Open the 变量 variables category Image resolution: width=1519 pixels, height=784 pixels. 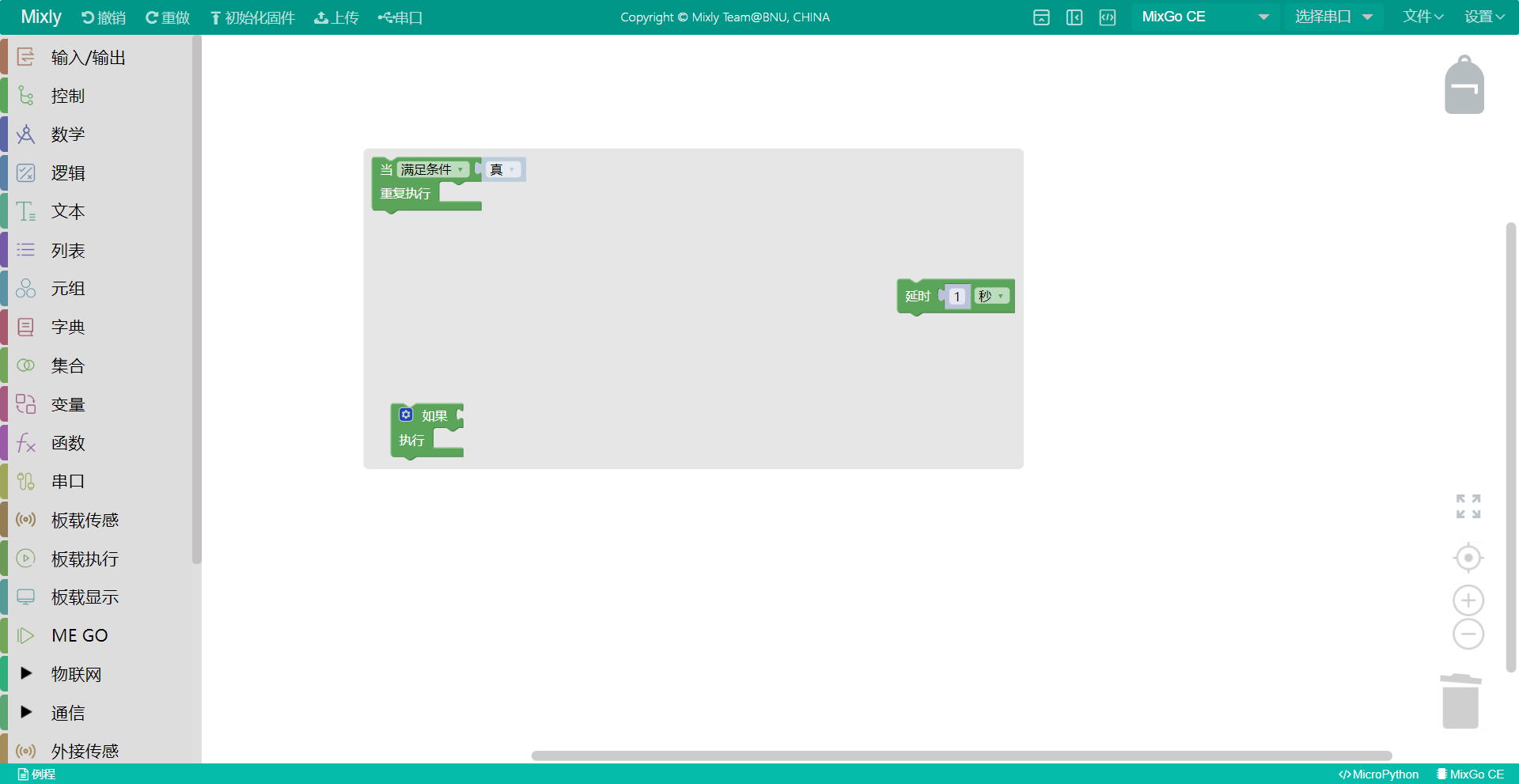67,404
